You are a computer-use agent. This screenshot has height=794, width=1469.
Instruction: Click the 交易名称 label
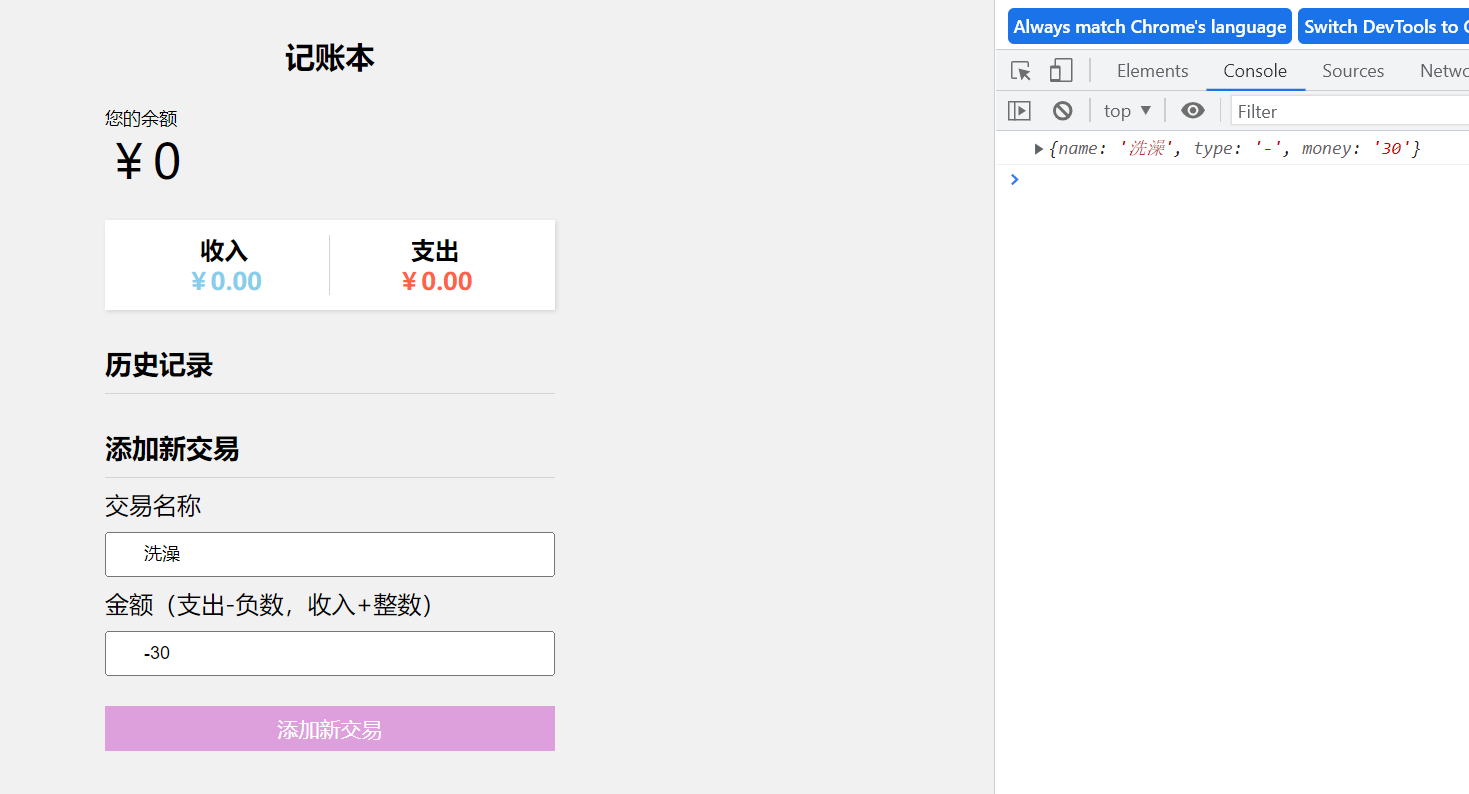coord(153,506)
